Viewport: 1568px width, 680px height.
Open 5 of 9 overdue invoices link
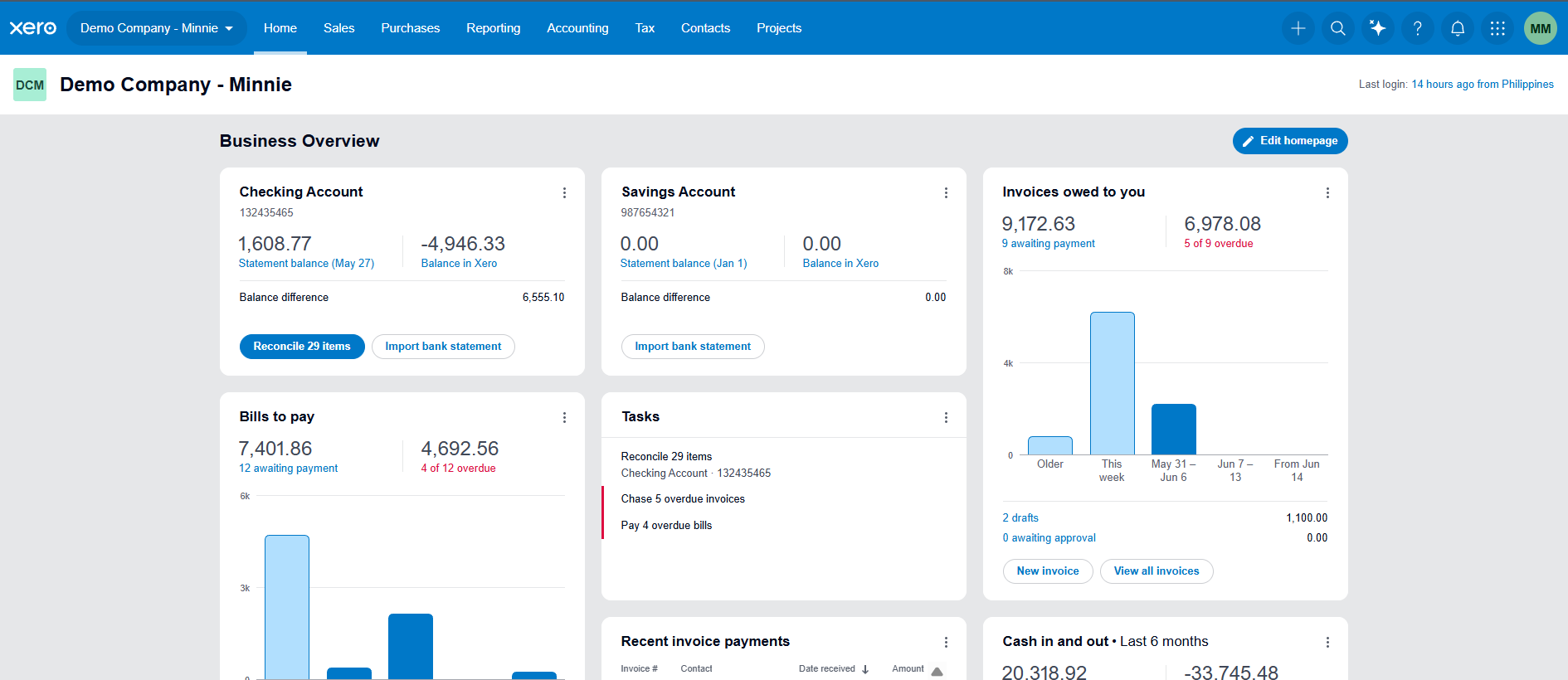(1219, 244)
